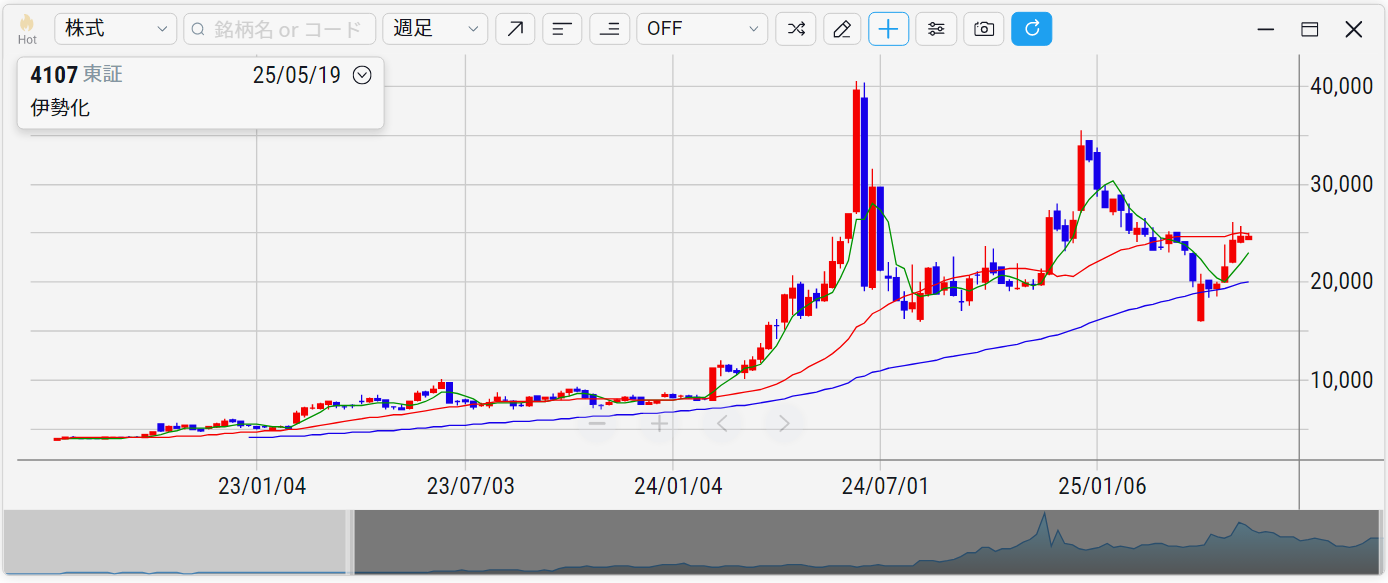This screenshot has width=1388, height=583.
Task: Click the range navigator left handle
Action: [x=350, y=542]
